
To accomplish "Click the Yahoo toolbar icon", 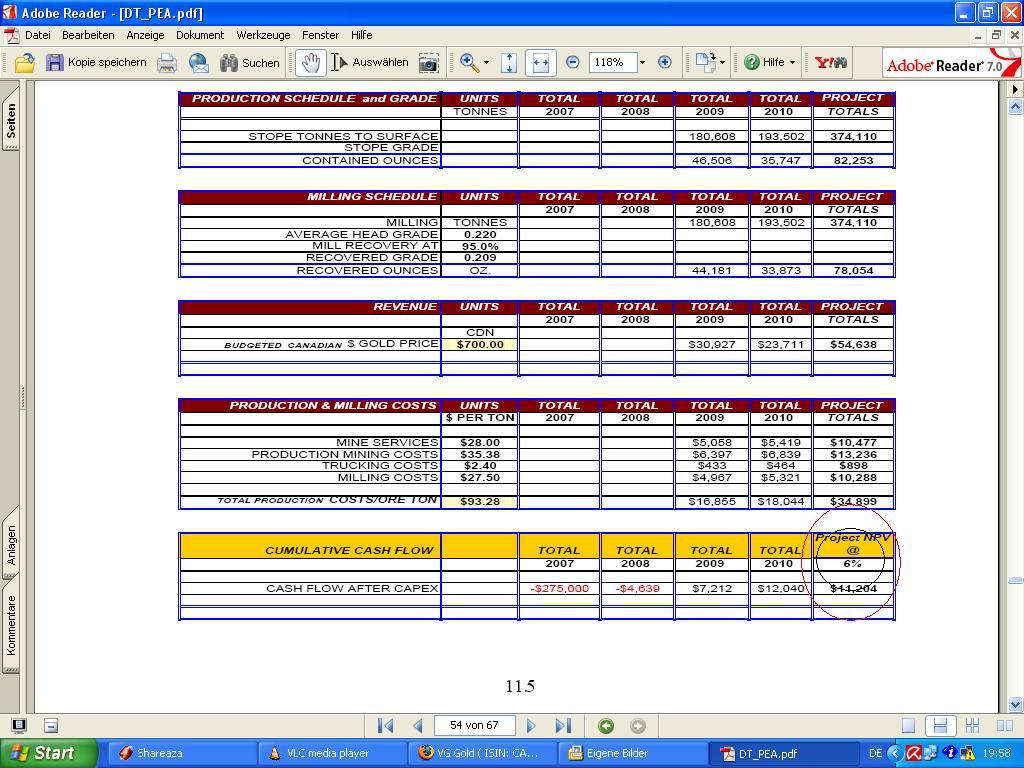I will (x=831, y=63).
